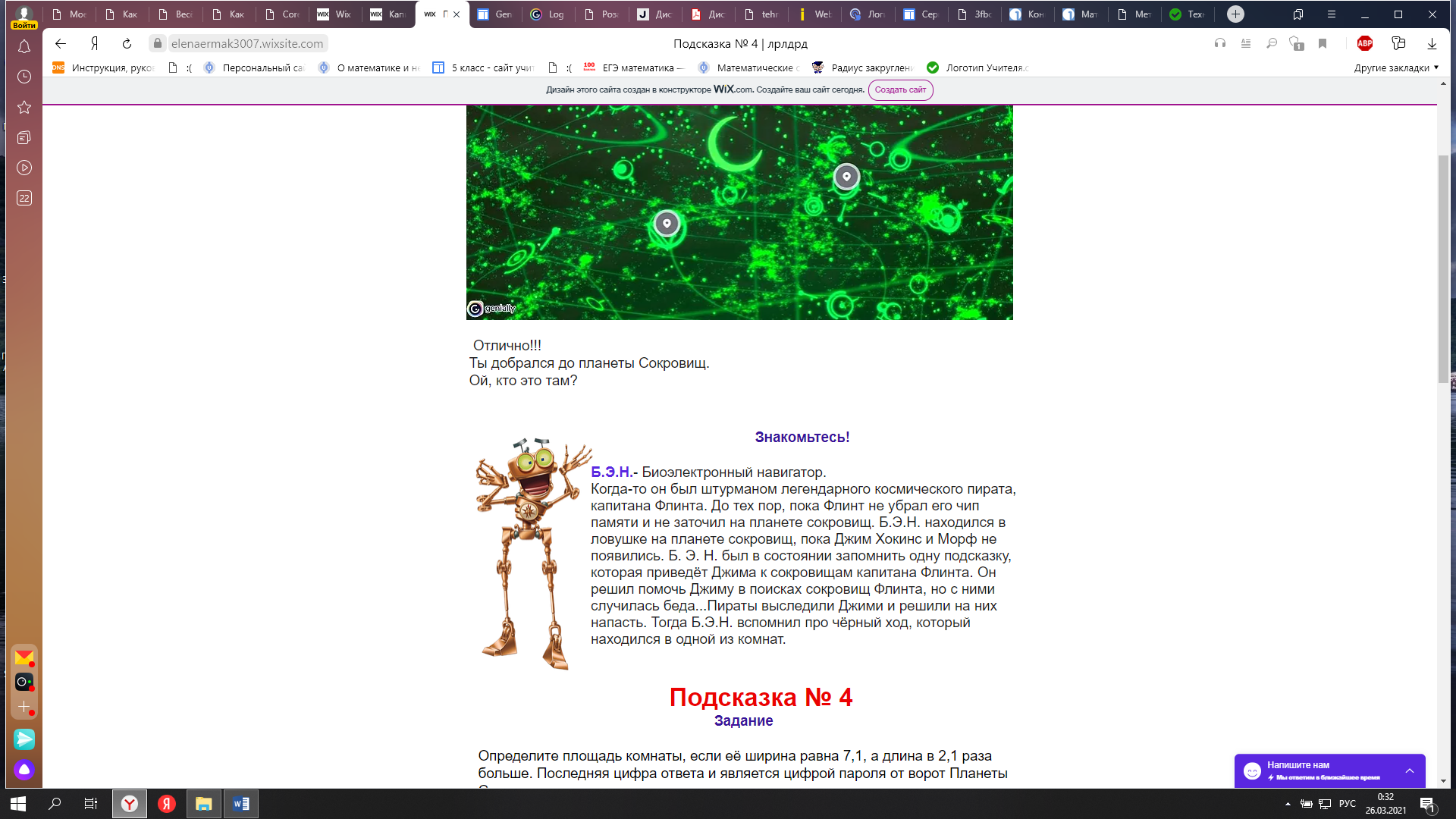The image size is (1456, 819).
Task: Reload the page with refresh icon
Action: 127,44
